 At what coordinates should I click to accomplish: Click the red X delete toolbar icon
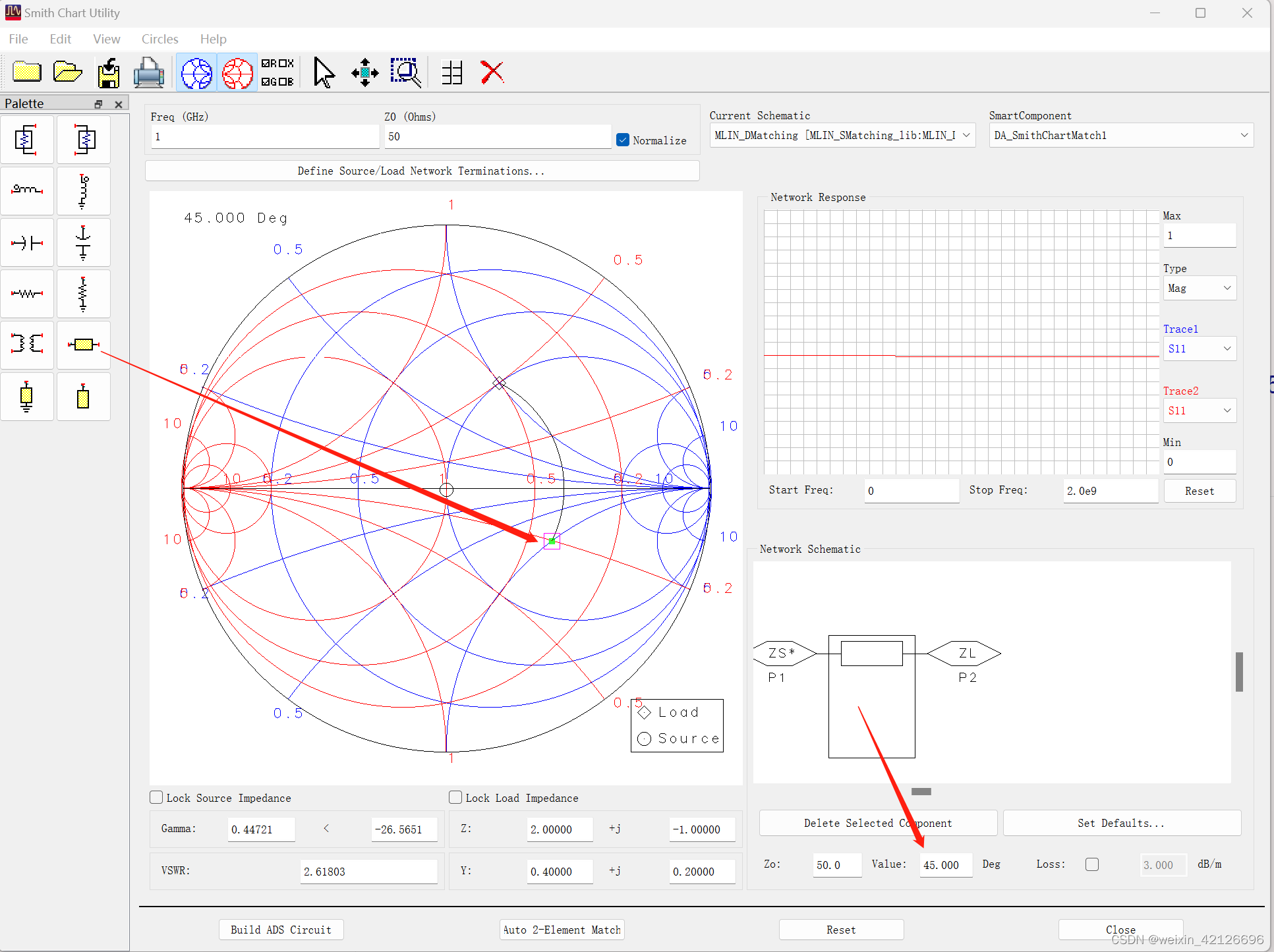pyautogui.click(x=492, y=72)
